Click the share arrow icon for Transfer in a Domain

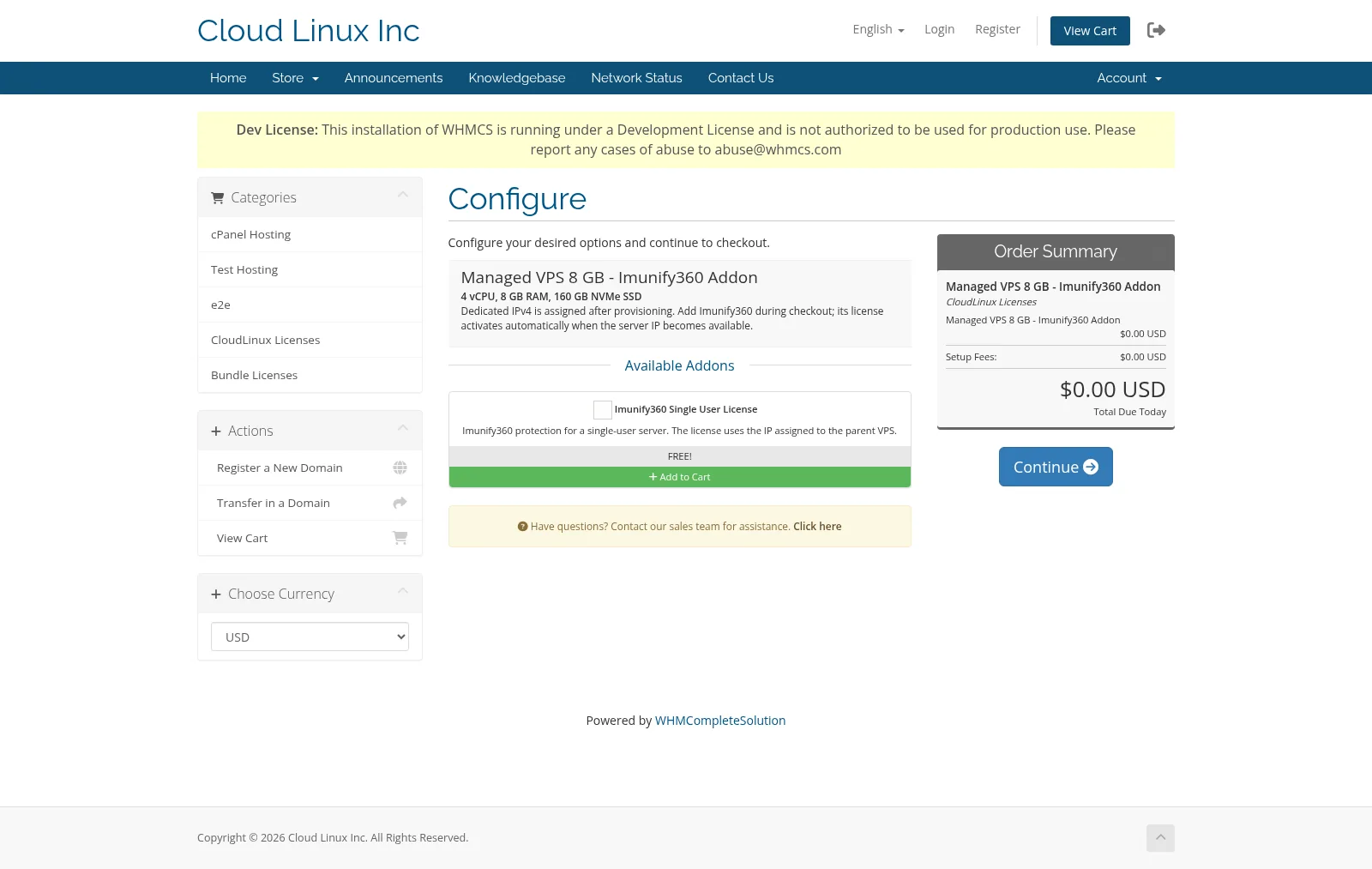coord(400,503)
